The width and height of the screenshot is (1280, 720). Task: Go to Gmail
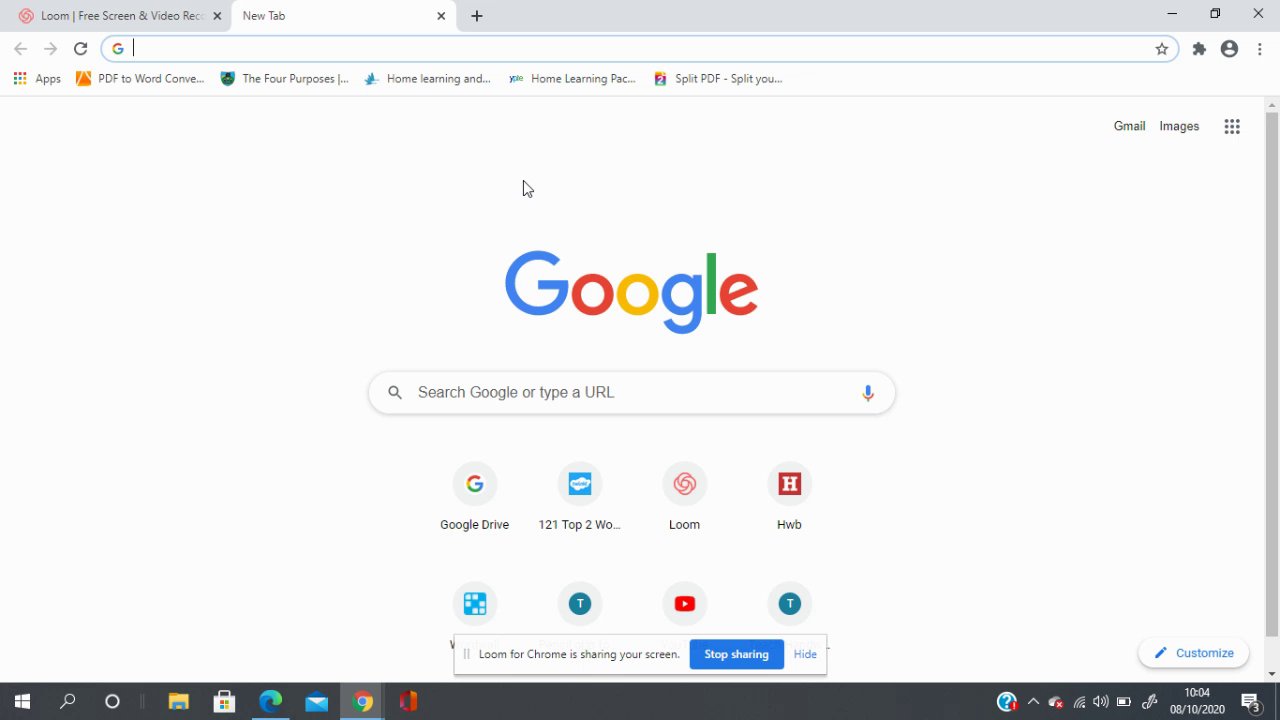pos(1129,126)
